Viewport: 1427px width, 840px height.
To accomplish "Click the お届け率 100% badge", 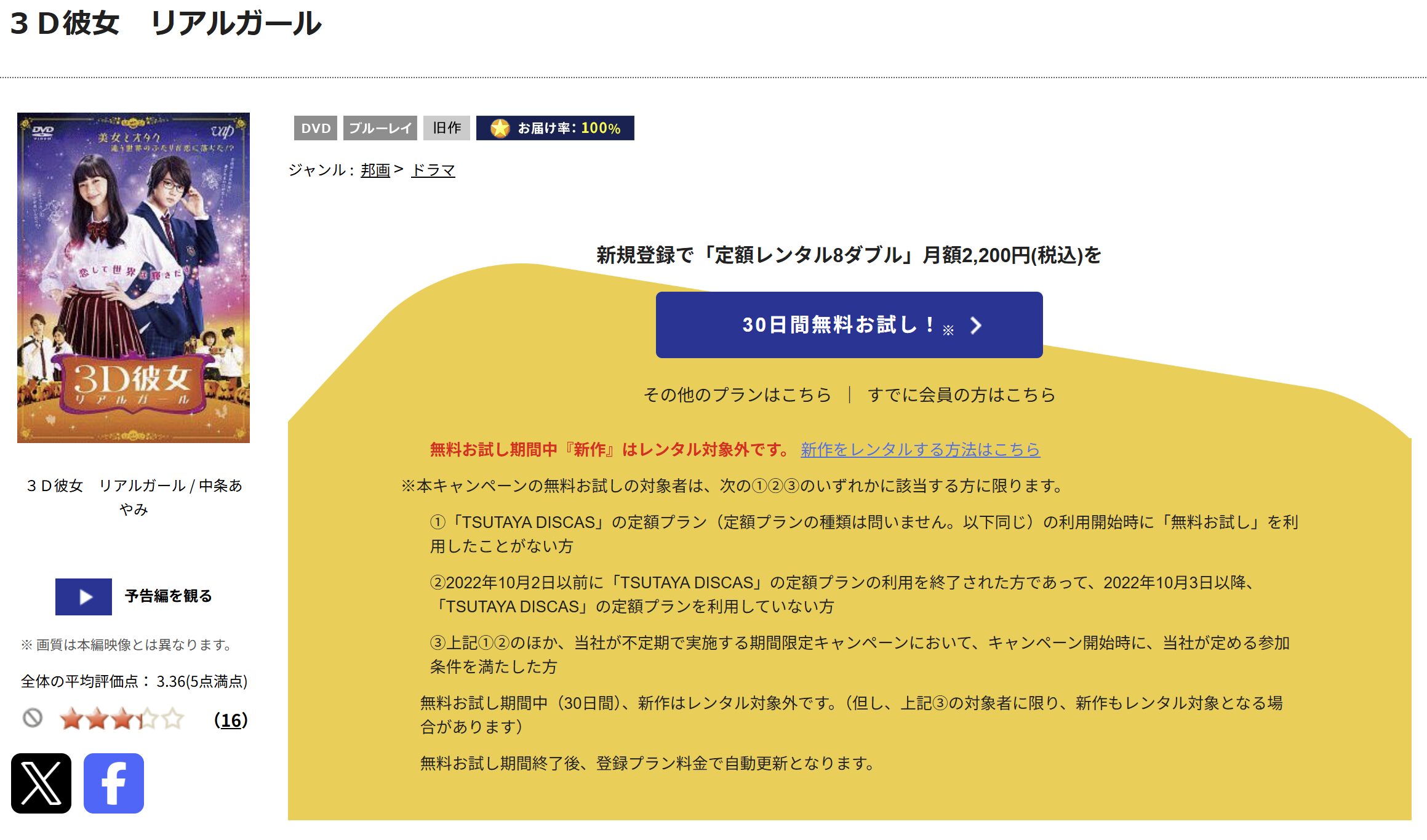I will [x=555, y=128].
